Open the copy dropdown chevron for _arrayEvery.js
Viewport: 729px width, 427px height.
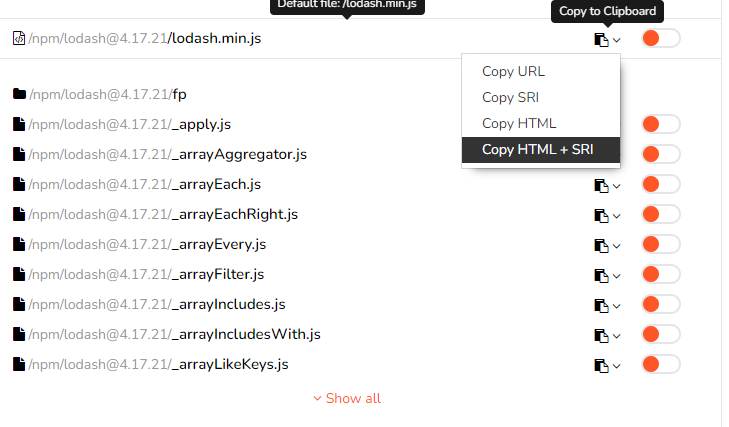pos(616,247)
